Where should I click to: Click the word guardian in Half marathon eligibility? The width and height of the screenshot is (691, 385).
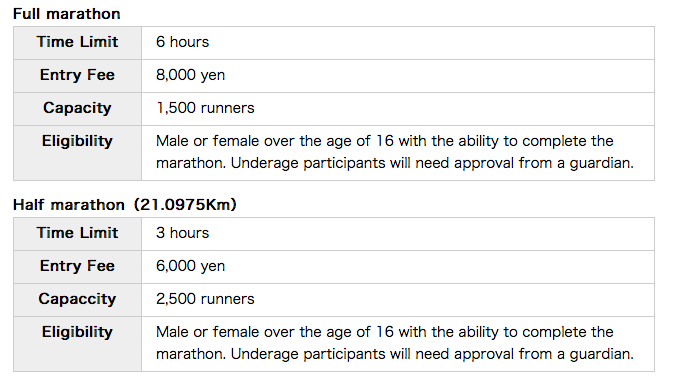pos(602,354)
